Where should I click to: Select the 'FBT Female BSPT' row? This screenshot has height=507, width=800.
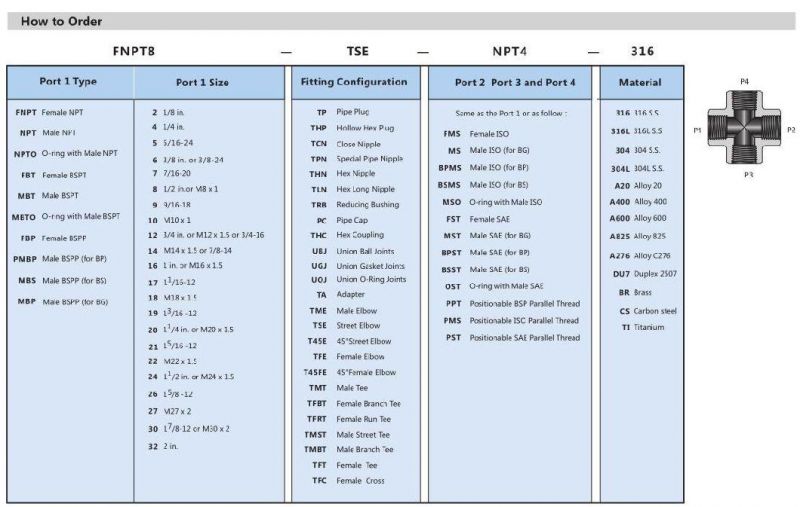tap(54, 175)
